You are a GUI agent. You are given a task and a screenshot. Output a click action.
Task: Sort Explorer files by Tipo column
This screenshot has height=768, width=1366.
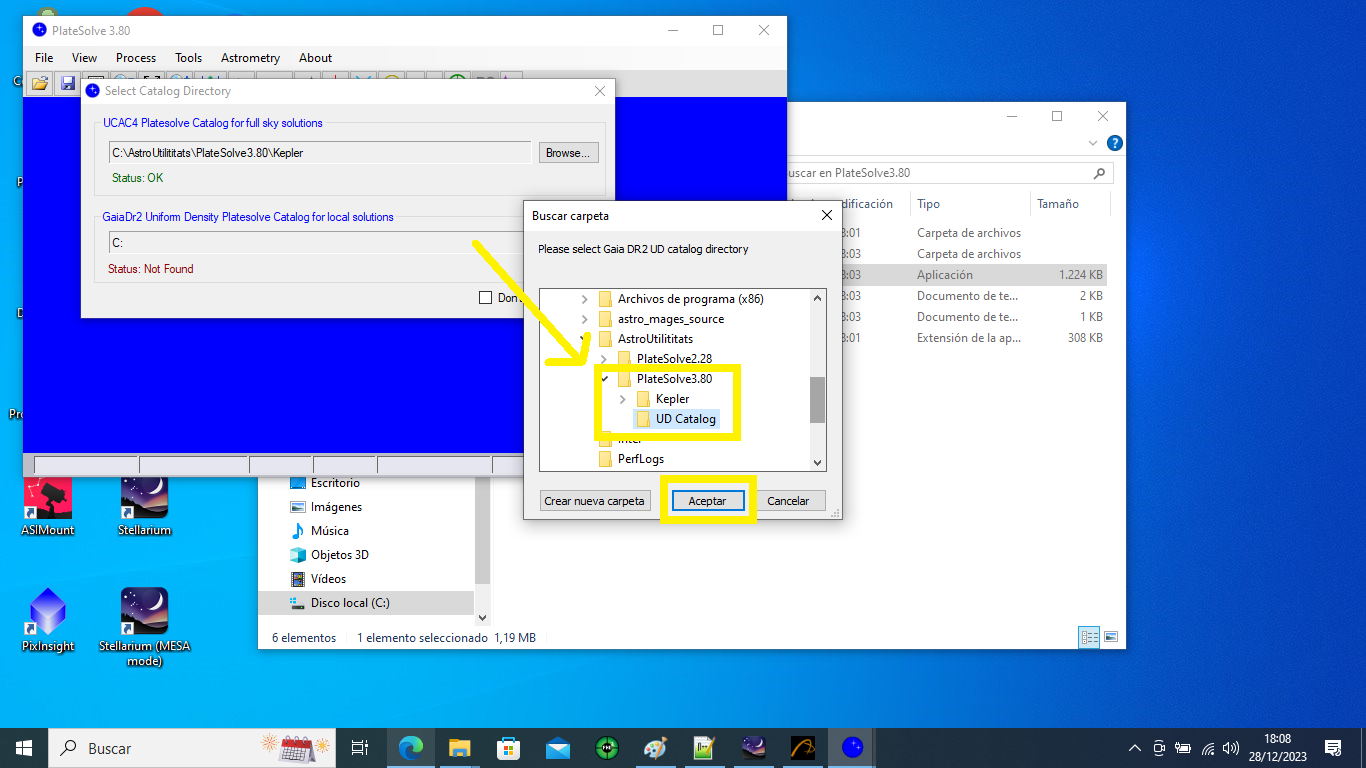point(928,204)
